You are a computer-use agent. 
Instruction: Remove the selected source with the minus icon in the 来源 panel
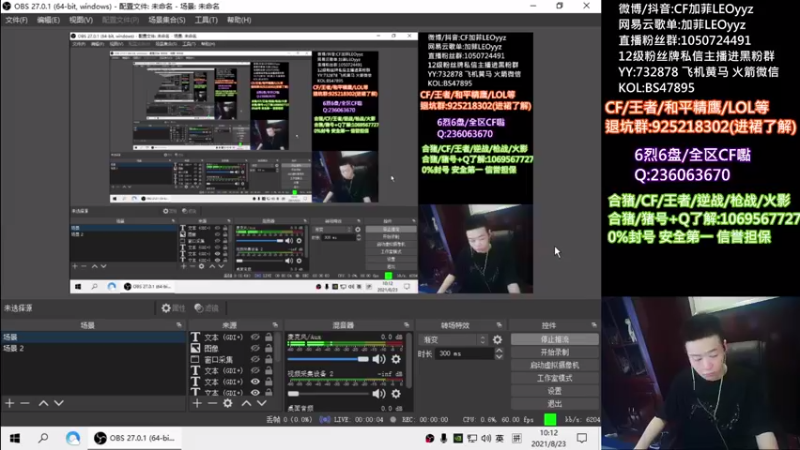point(212,403)
